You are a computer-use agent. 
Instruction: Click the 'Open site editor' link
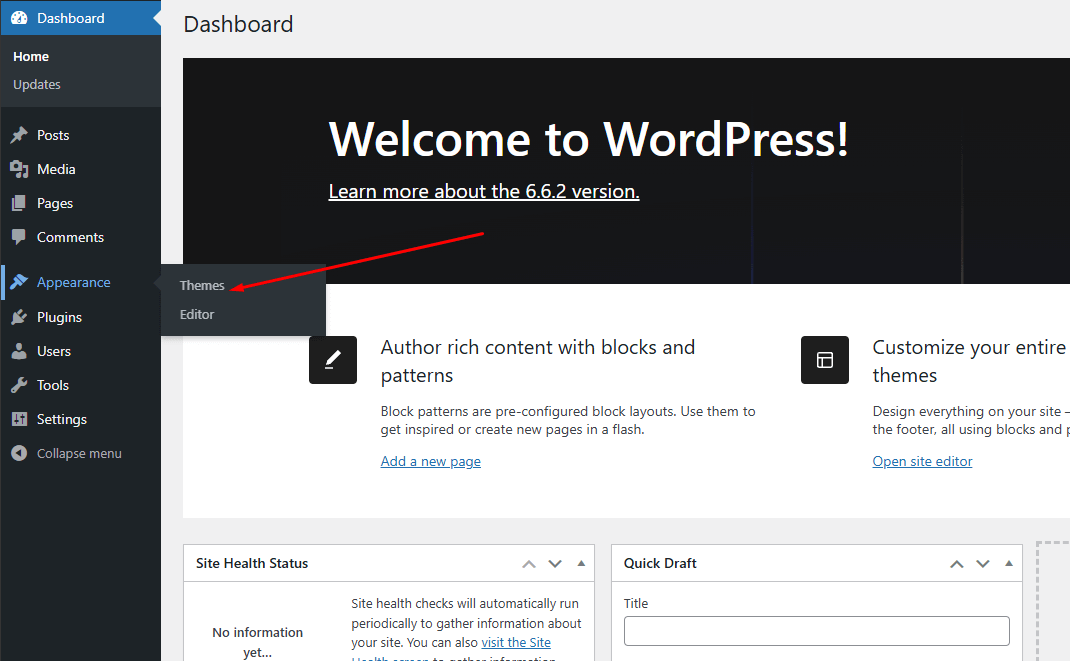pos(922,461)
